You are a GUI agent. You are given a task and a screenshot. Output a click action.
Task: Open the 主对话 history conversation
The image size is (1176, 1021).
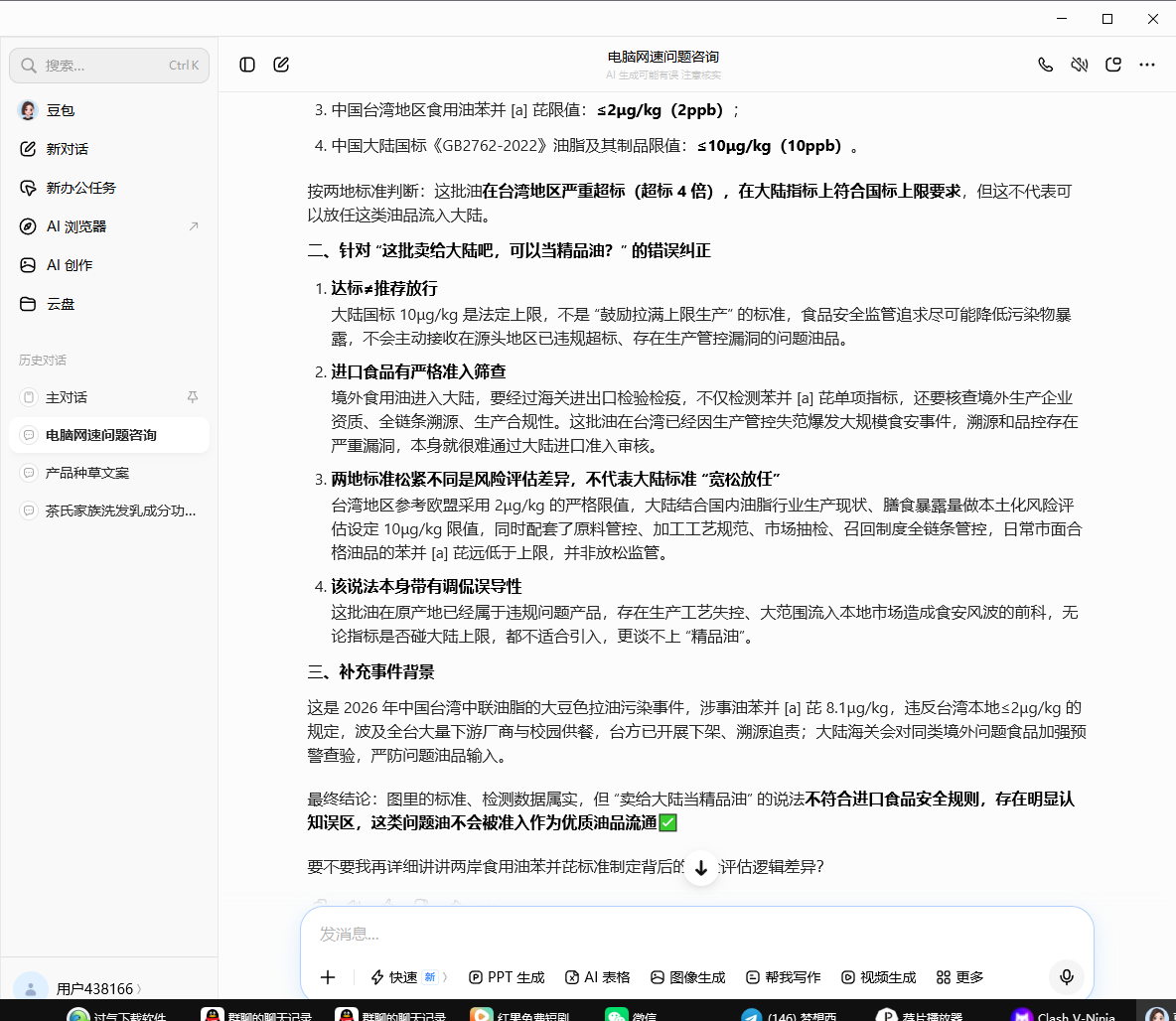tap(109, 397)
